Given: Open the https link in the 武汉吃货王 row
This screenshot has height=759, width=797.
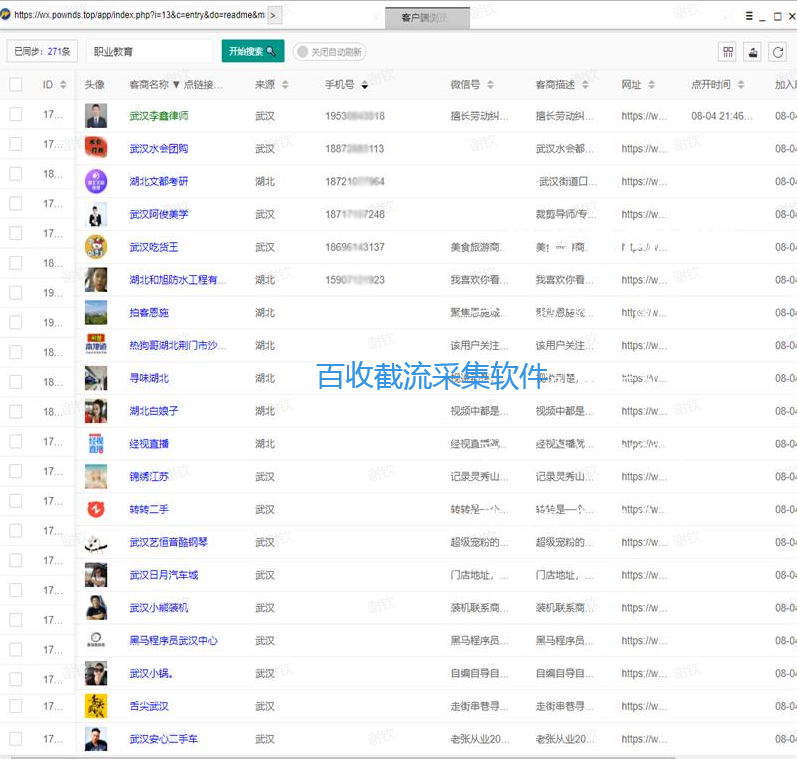Looking at the screenshot, I should point(644,247).
